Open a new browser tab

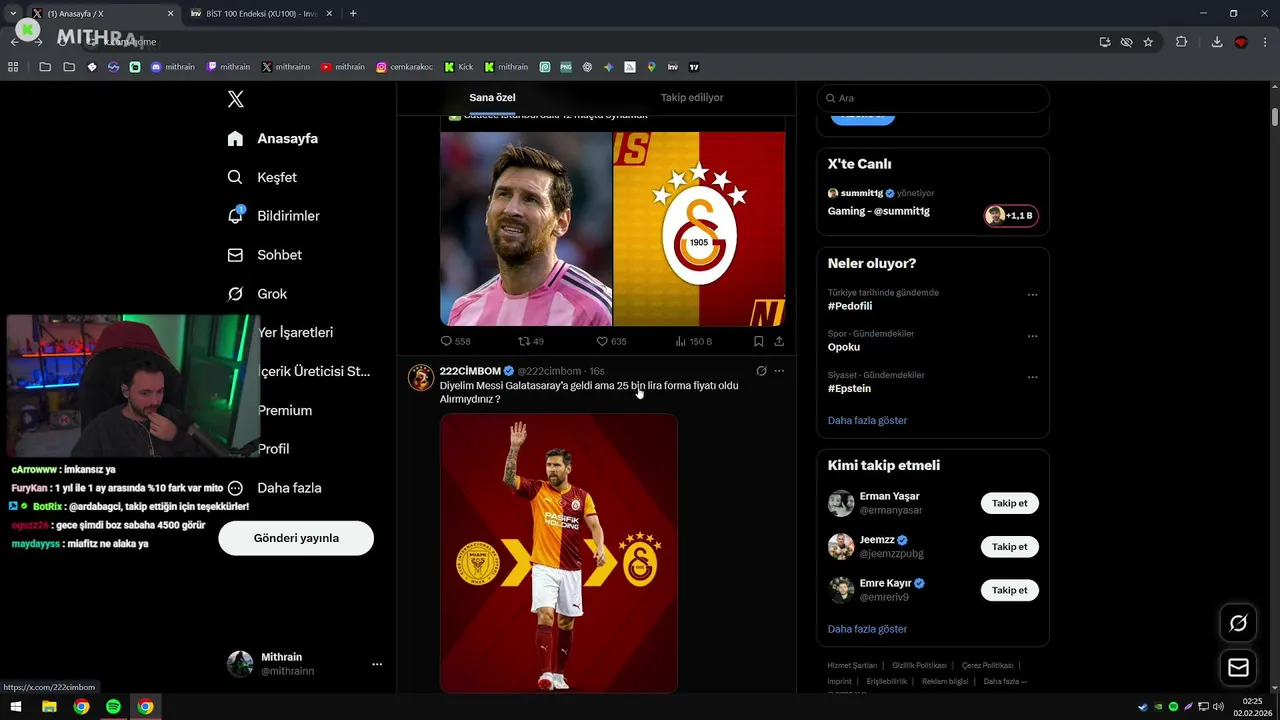click(x=353, y=13)
